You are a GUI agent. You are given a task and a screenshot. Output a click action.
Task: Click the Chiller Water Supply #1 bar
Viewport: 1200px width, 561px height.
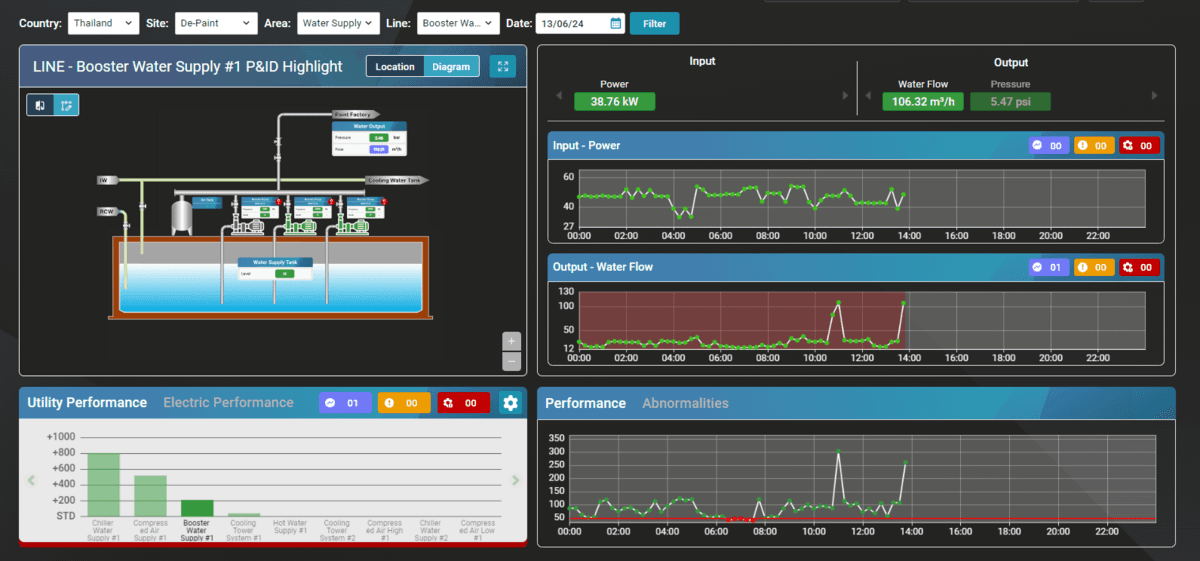pos(103,485)
